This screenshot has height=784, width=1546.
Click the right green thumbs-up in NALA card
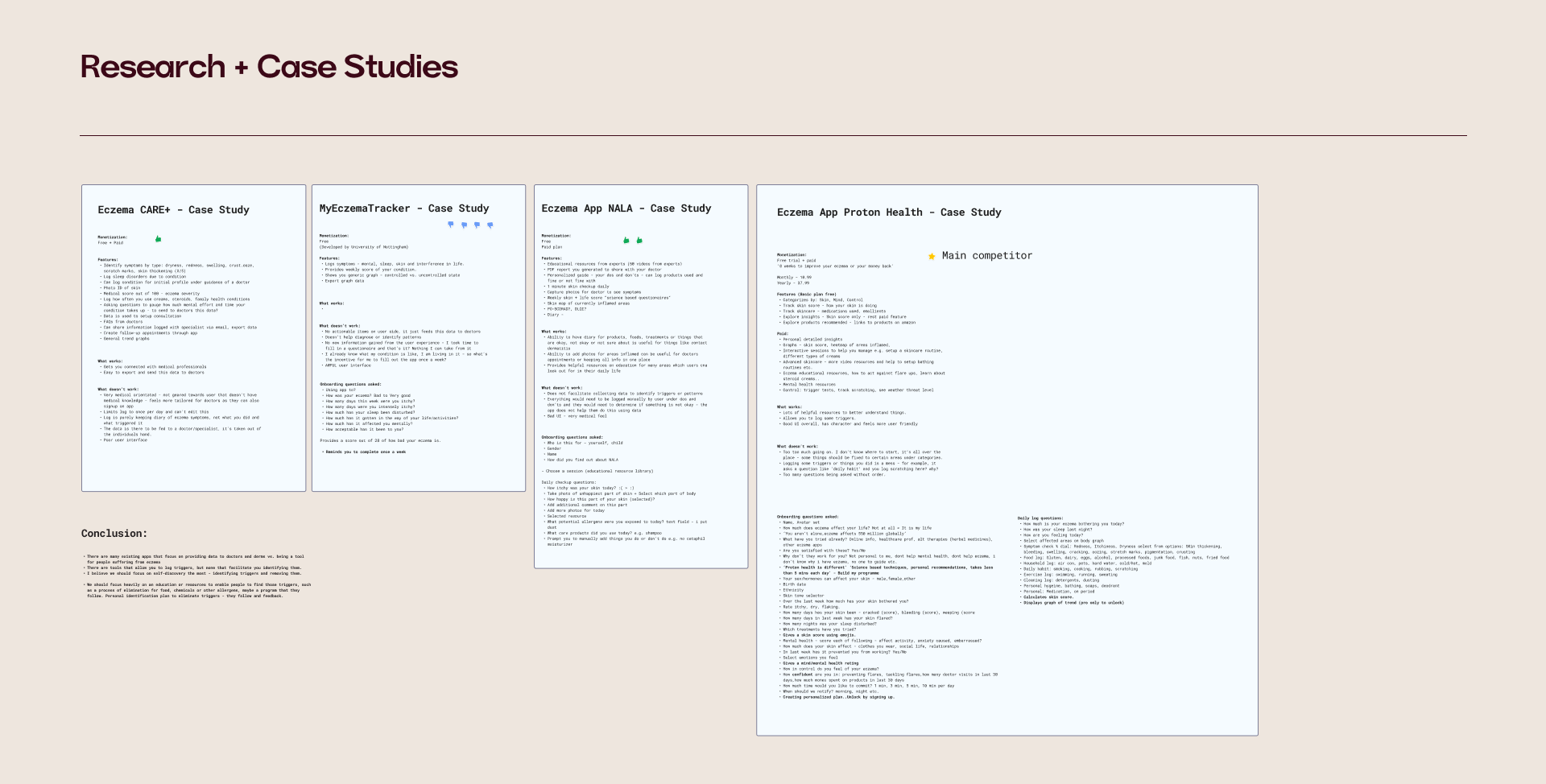click(639, 240)
